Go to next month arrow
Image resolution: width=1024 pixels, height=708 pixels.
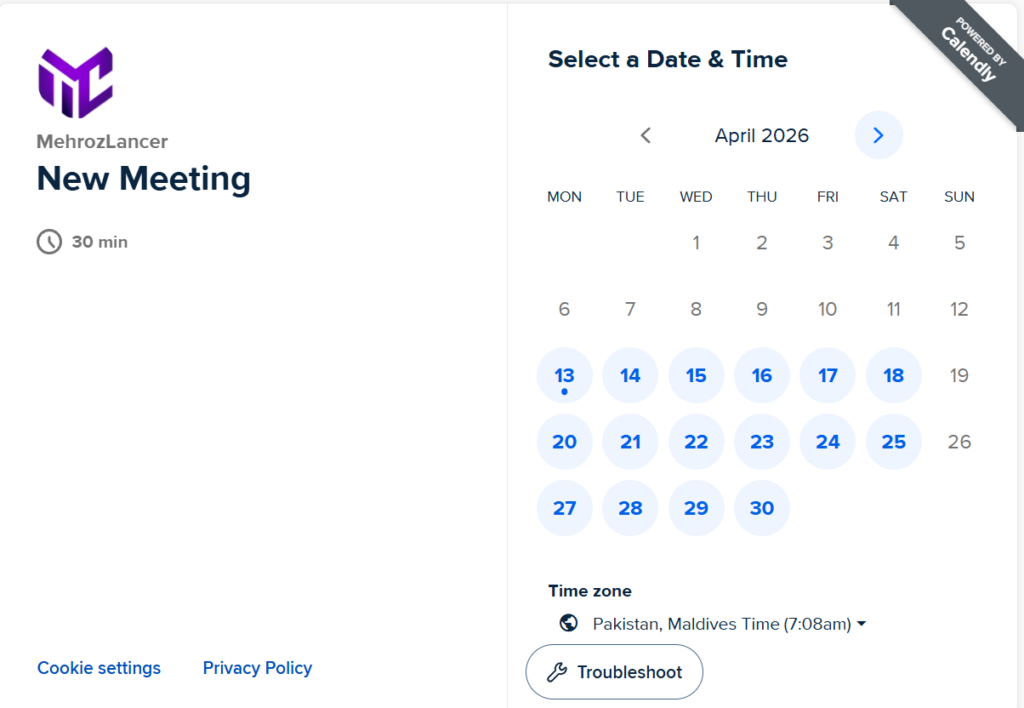point(878,135)
